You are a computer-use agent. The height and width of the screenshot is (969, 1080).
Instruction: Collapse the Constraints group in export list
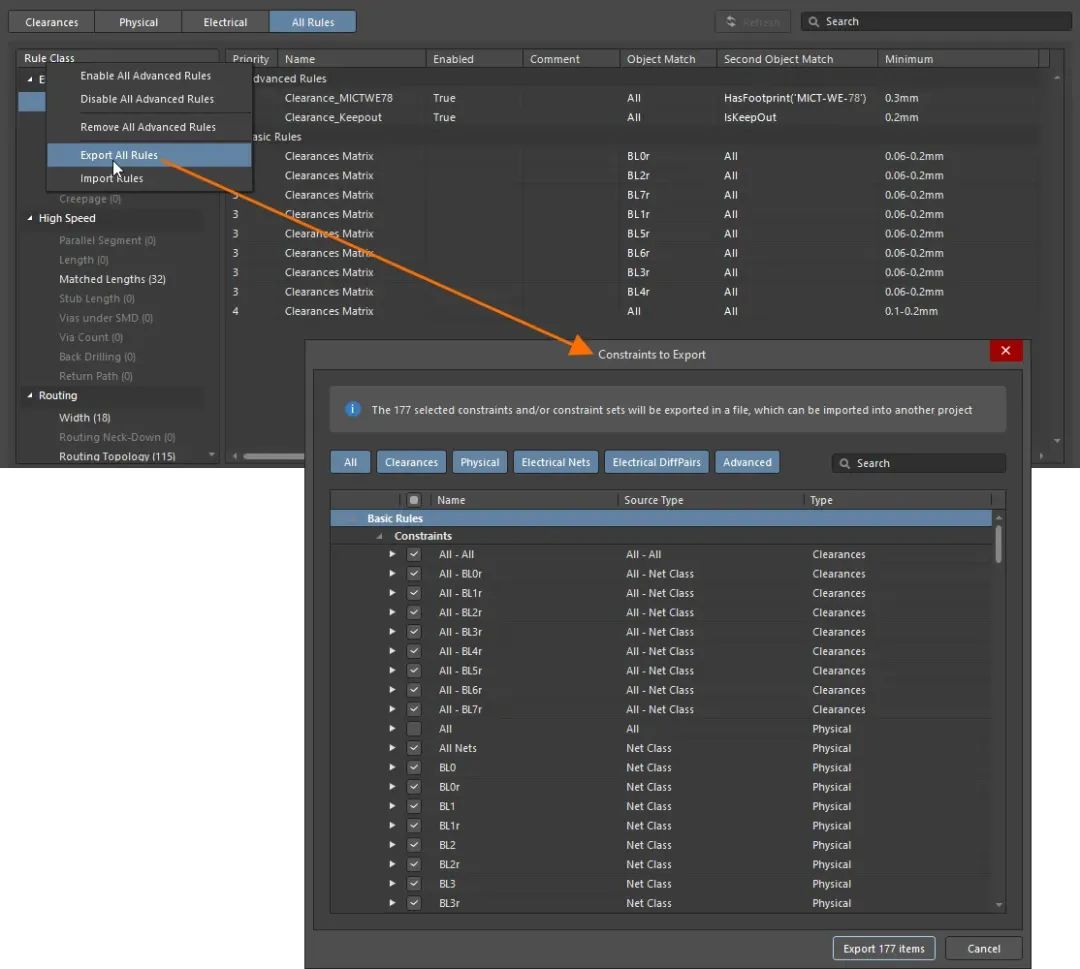pyautogui.click(x=380, y=536)
